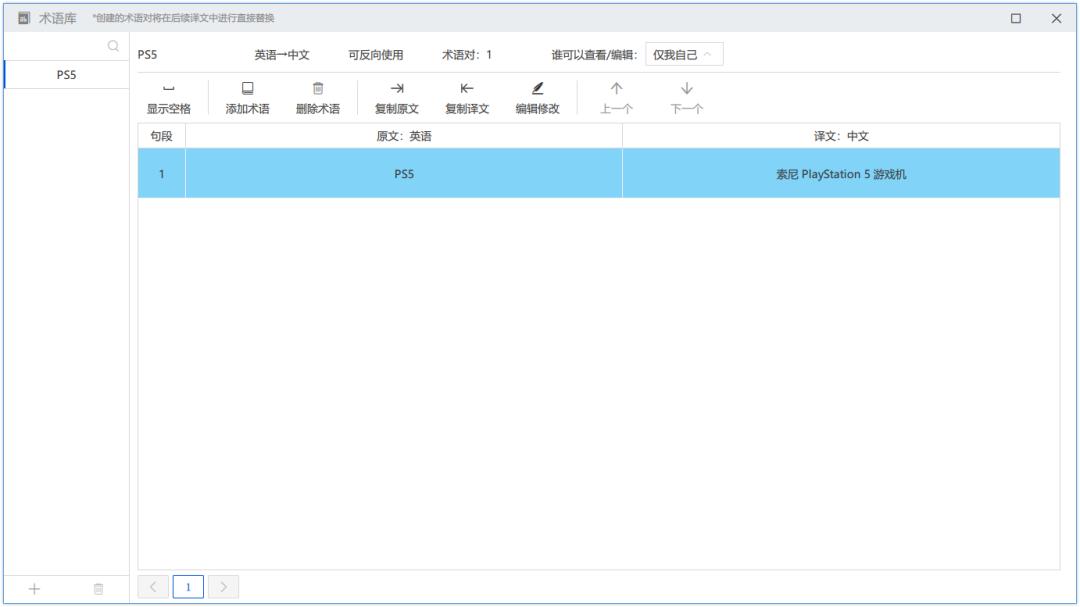Select the PS5 glossary in the sidebar
Screen dimensions: 1080x607
pyautogui.click(x=64, y=73)
